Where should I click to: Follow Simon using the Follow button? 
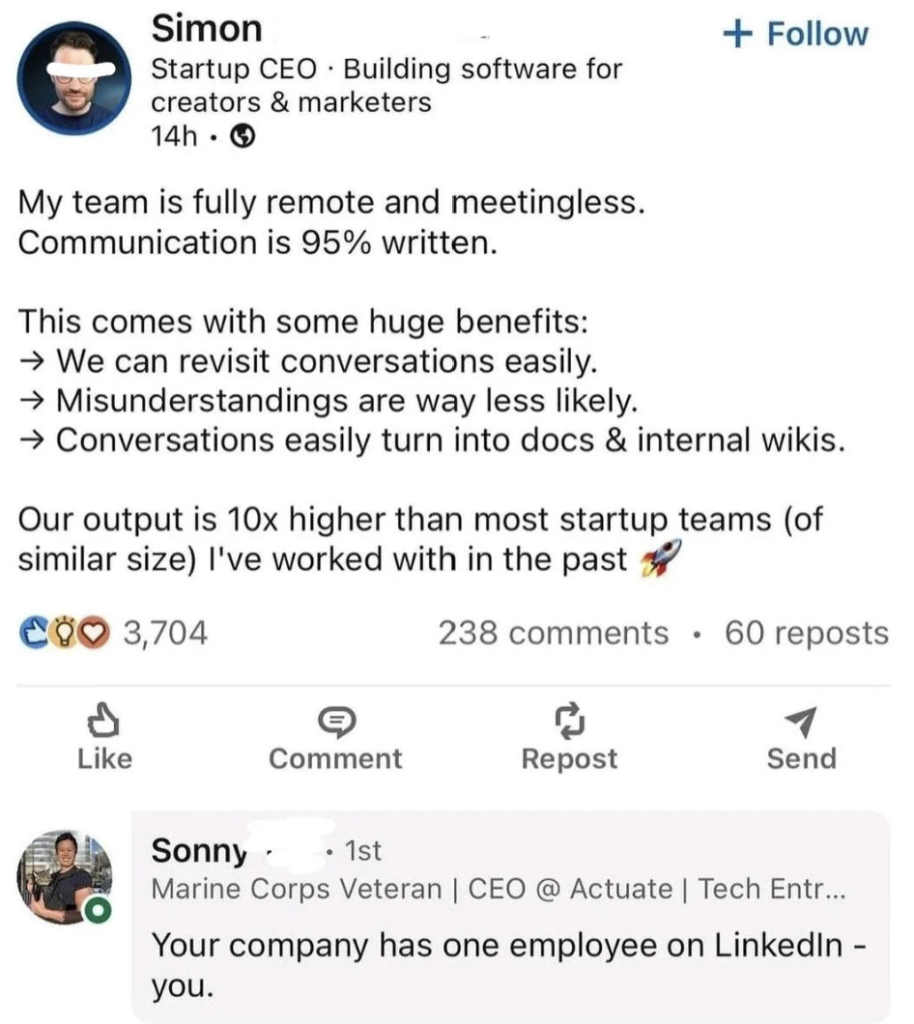tap(796, 34)
